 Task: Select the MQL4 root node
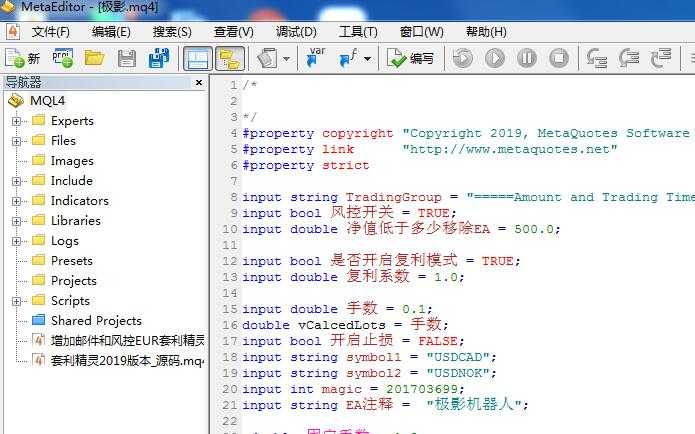(x=47, y=101)
